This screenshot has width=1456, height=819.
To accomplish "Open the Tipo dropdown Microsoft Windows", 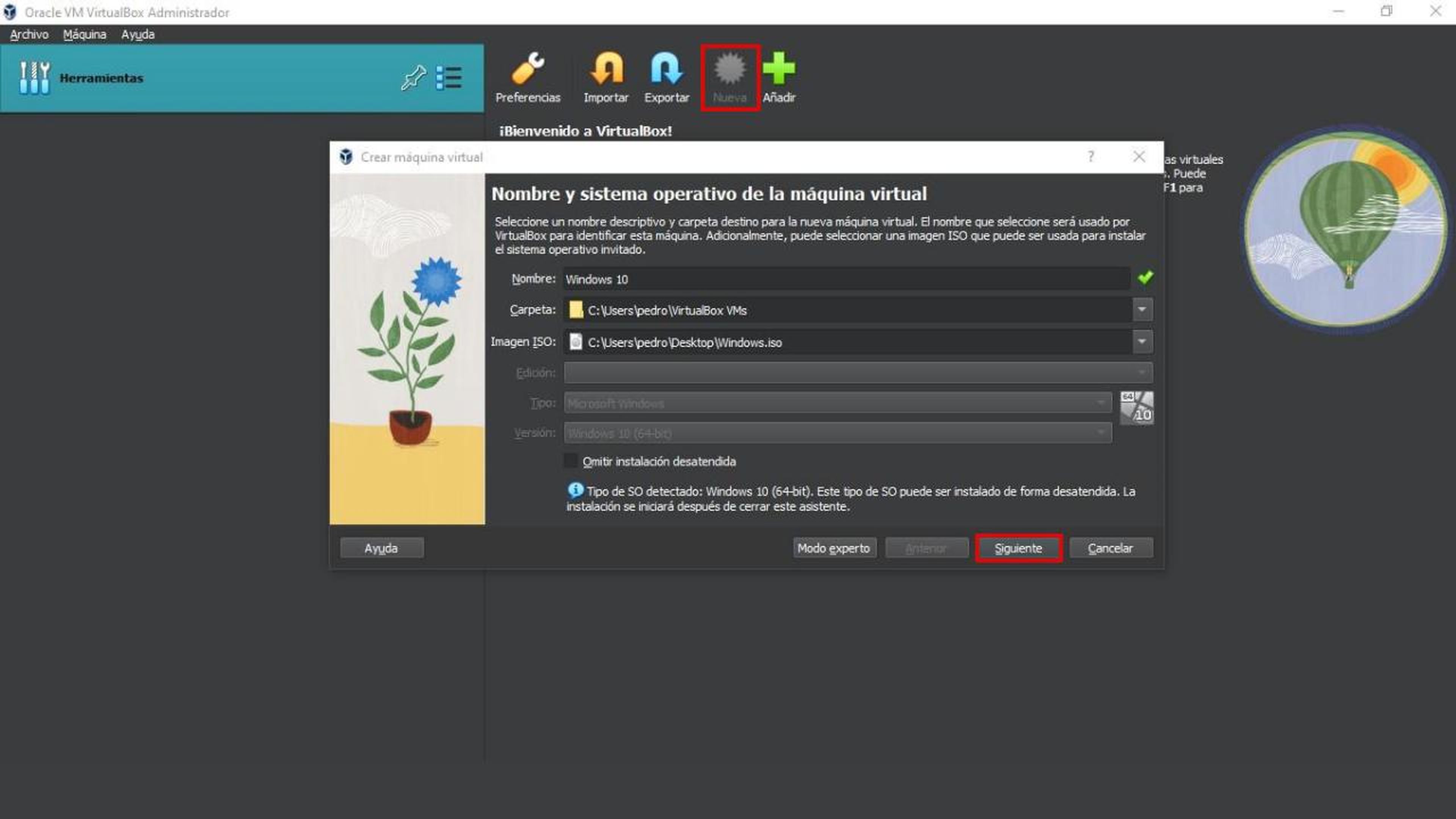I will click(838, 403).
